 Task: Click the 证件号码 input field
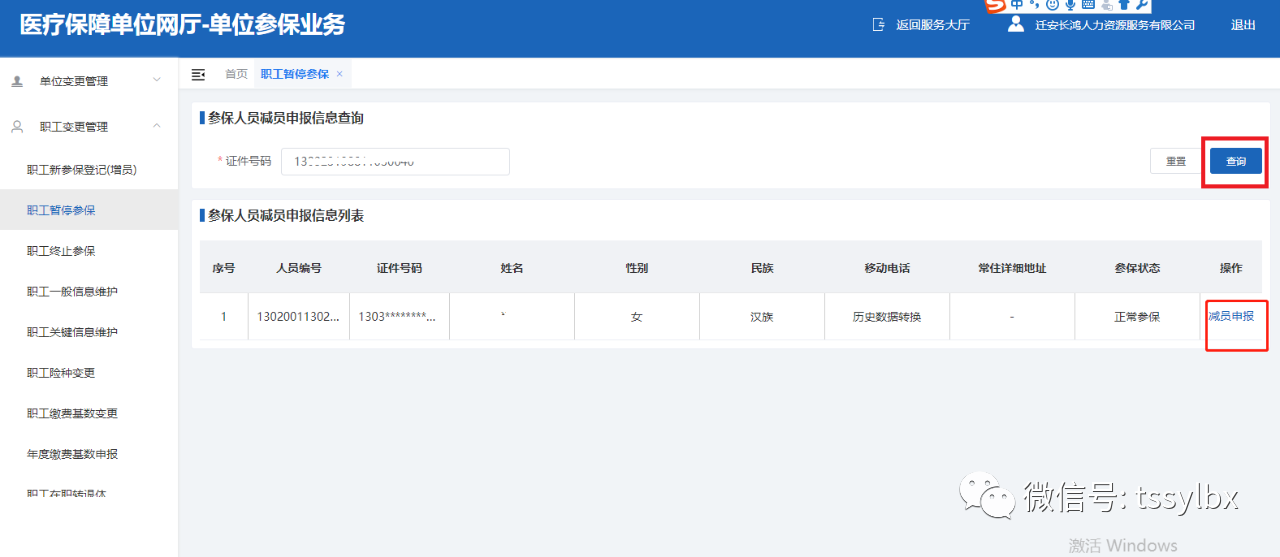coord(395,161)
